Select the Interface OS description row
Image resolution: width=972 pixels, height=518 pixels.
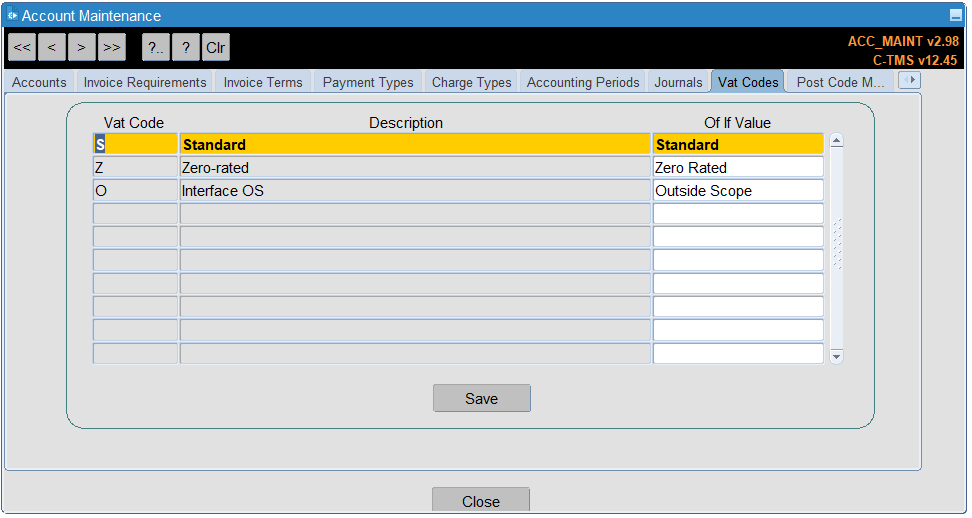pos(415,191)
